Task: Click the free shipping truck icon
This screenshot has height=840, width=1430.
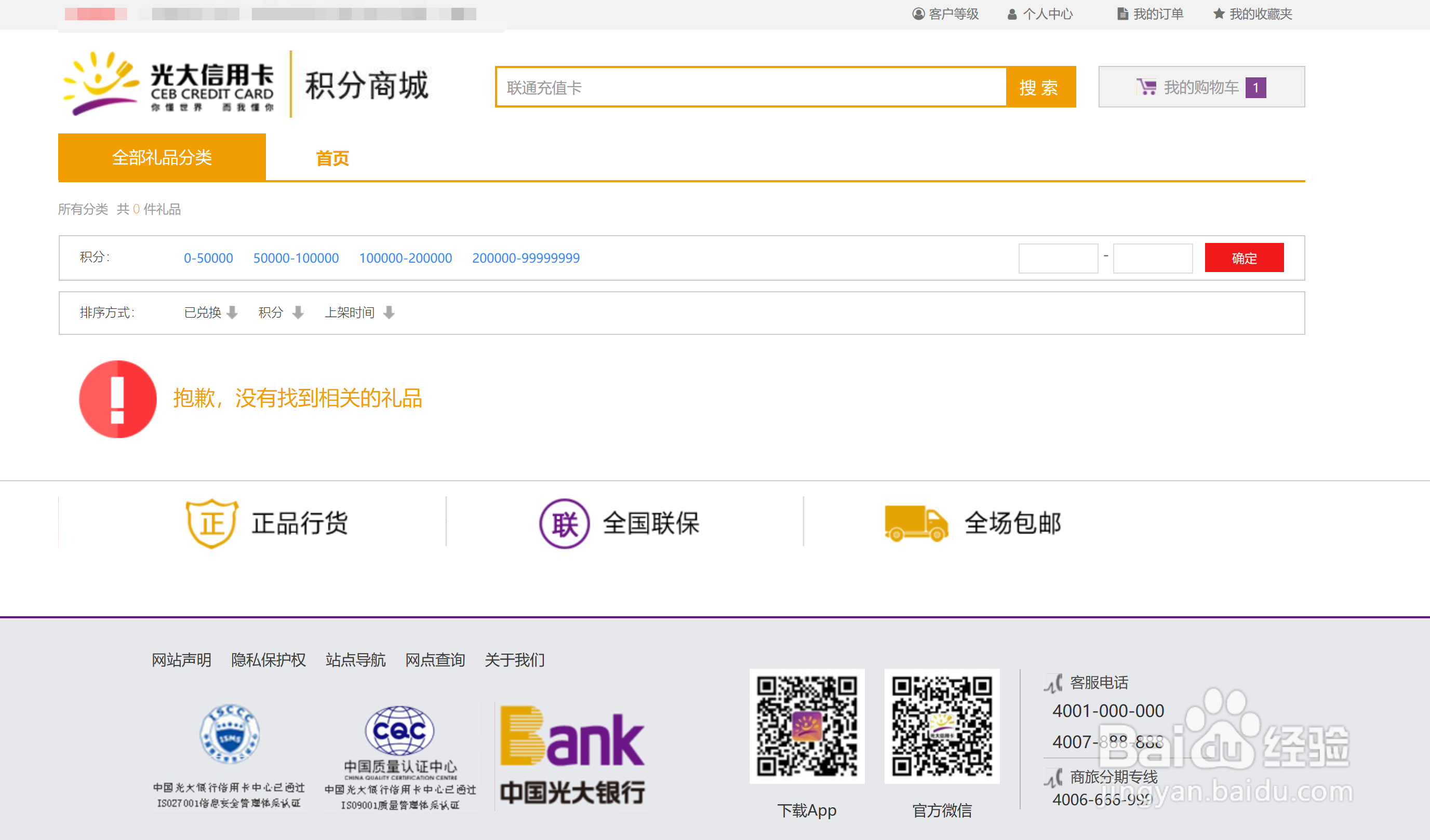Action: coord(916,523)
